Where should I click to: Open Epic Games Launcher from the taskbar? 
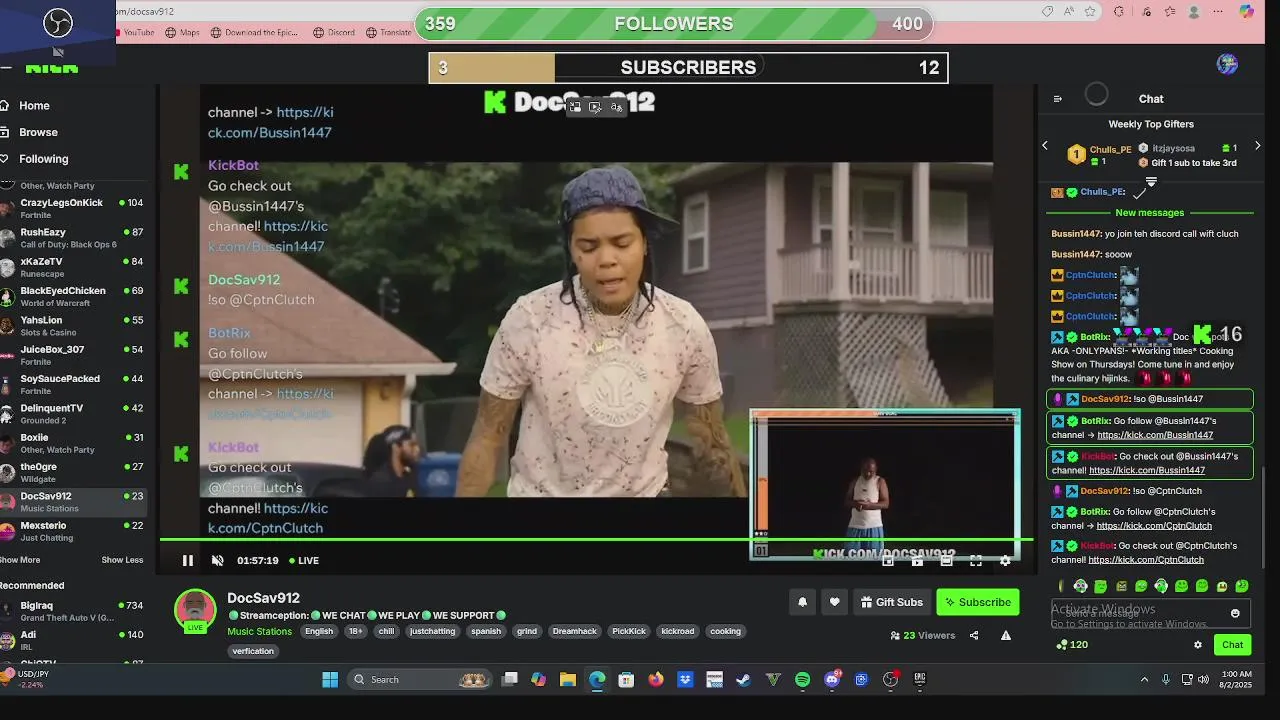[920, 680]
